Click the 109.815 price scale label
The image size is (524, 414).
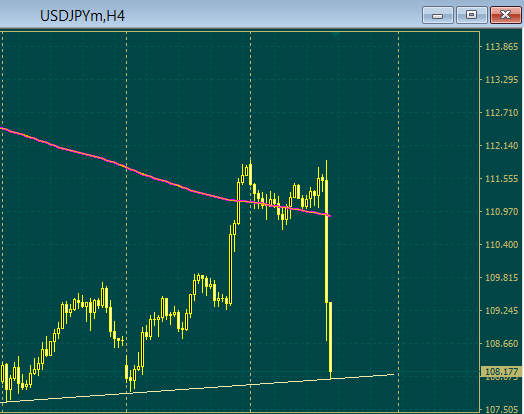point(501,278)
